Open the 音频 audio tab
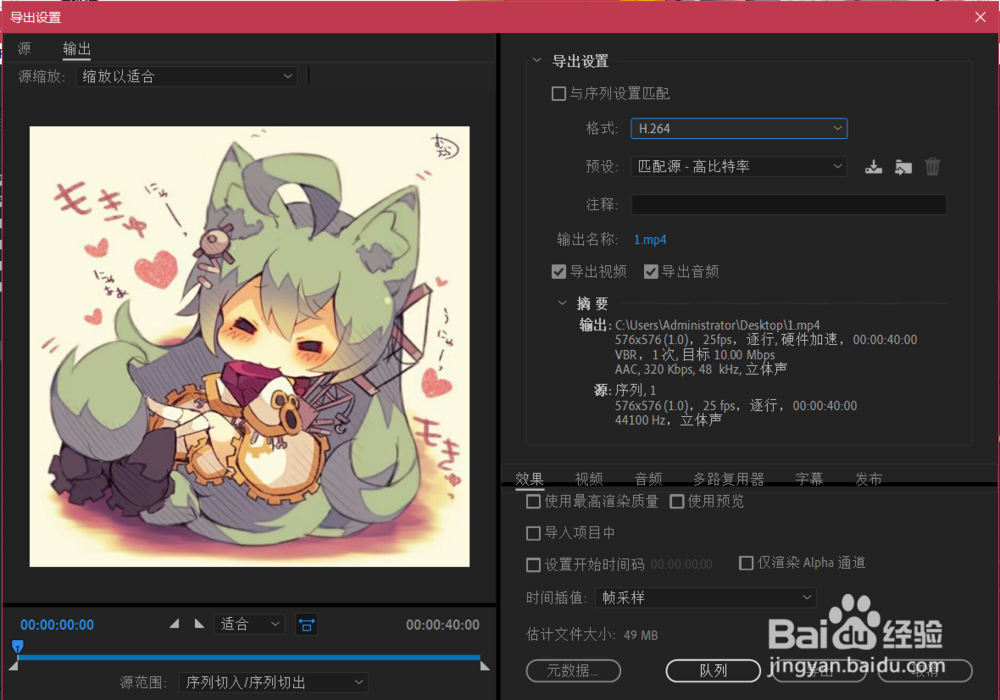Viewport: 1000px width, 700px height. coord(649,479)
